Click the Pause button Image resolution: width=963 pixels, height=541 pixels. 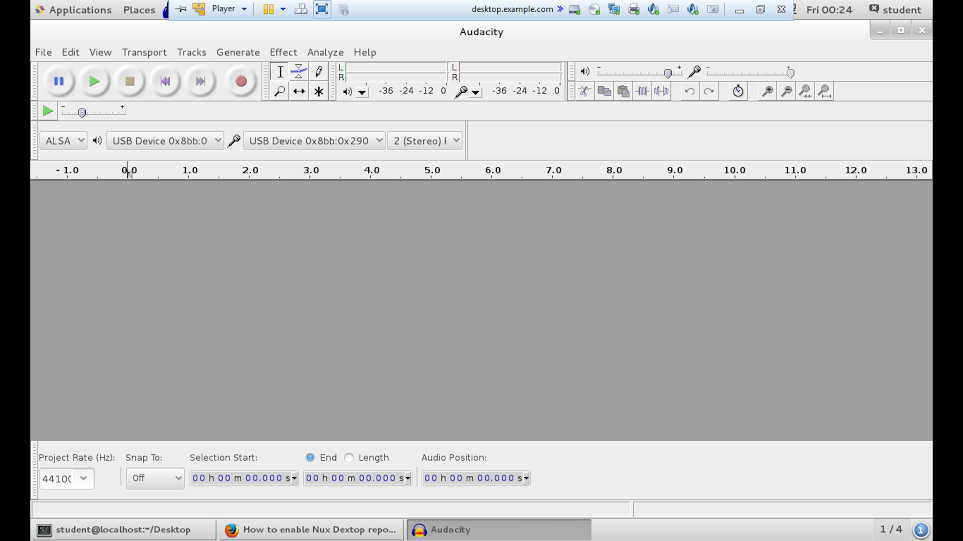tap(59, 81)
